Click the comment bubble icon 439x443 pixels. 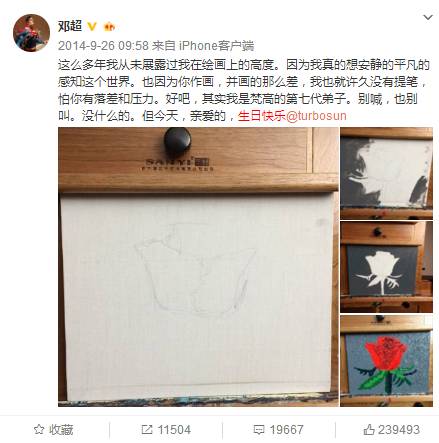[259, 430]
